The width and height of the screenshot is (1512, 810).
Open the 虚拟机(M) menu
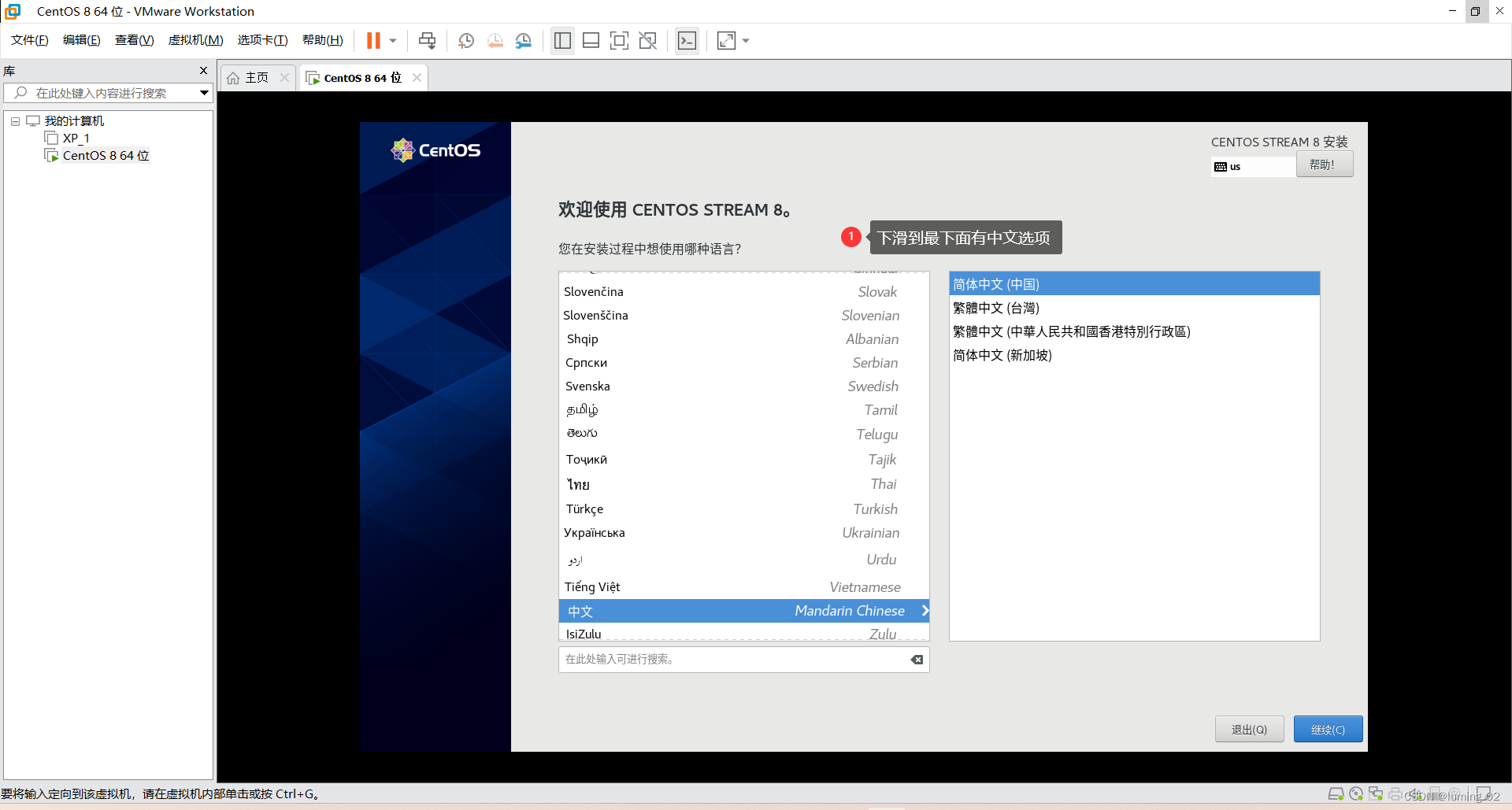coord(196,40)
